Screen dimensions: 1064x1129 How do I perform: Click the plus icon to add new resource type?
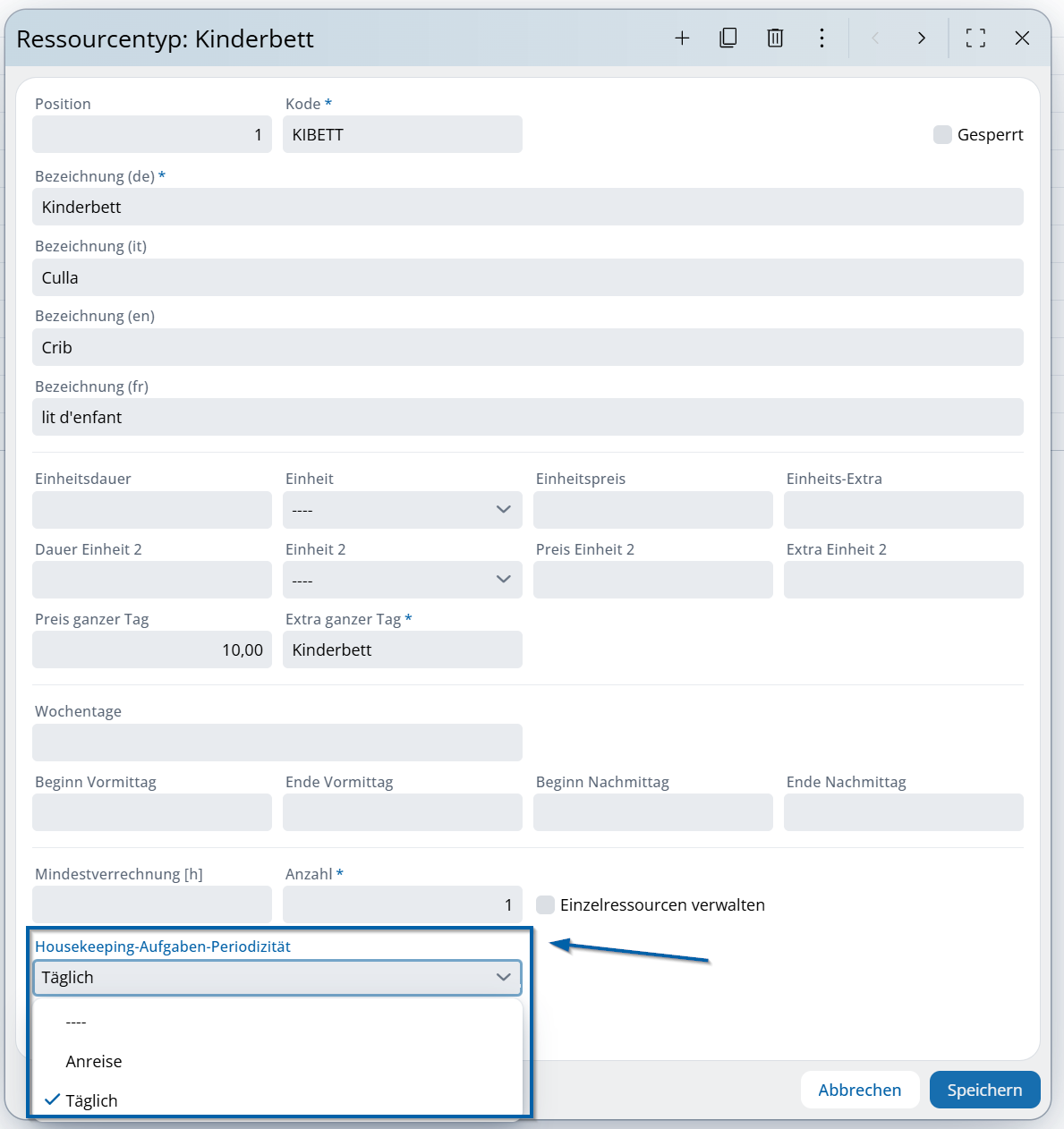682,38
